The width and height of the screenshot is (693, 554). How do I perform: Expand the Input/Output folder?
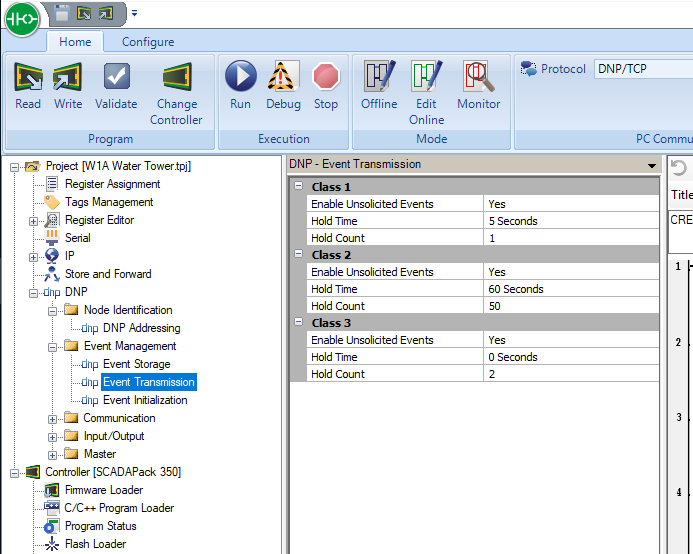(52, 437)
